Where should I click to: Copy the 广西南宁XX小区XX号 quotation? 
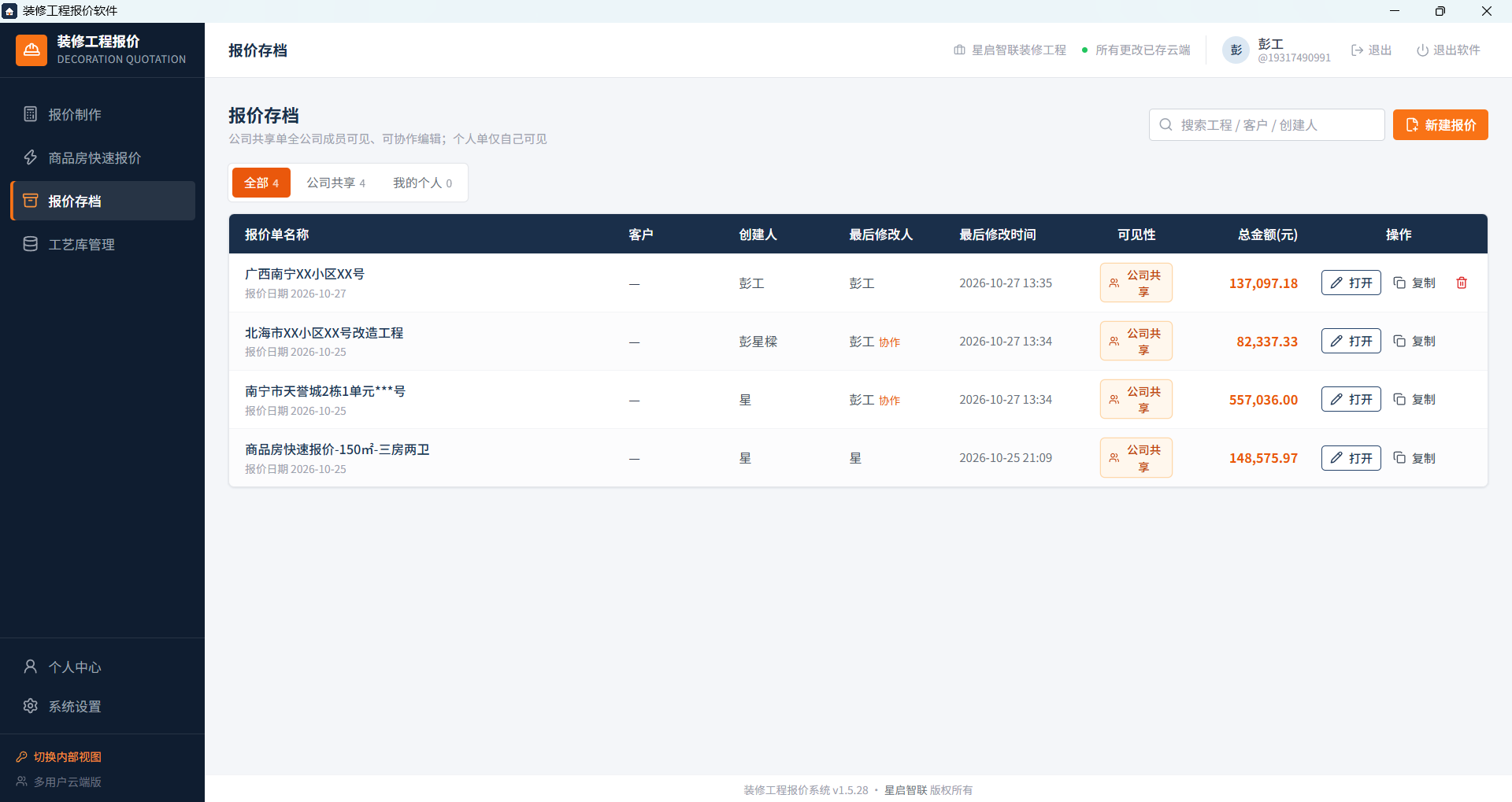pos(1414,283)
